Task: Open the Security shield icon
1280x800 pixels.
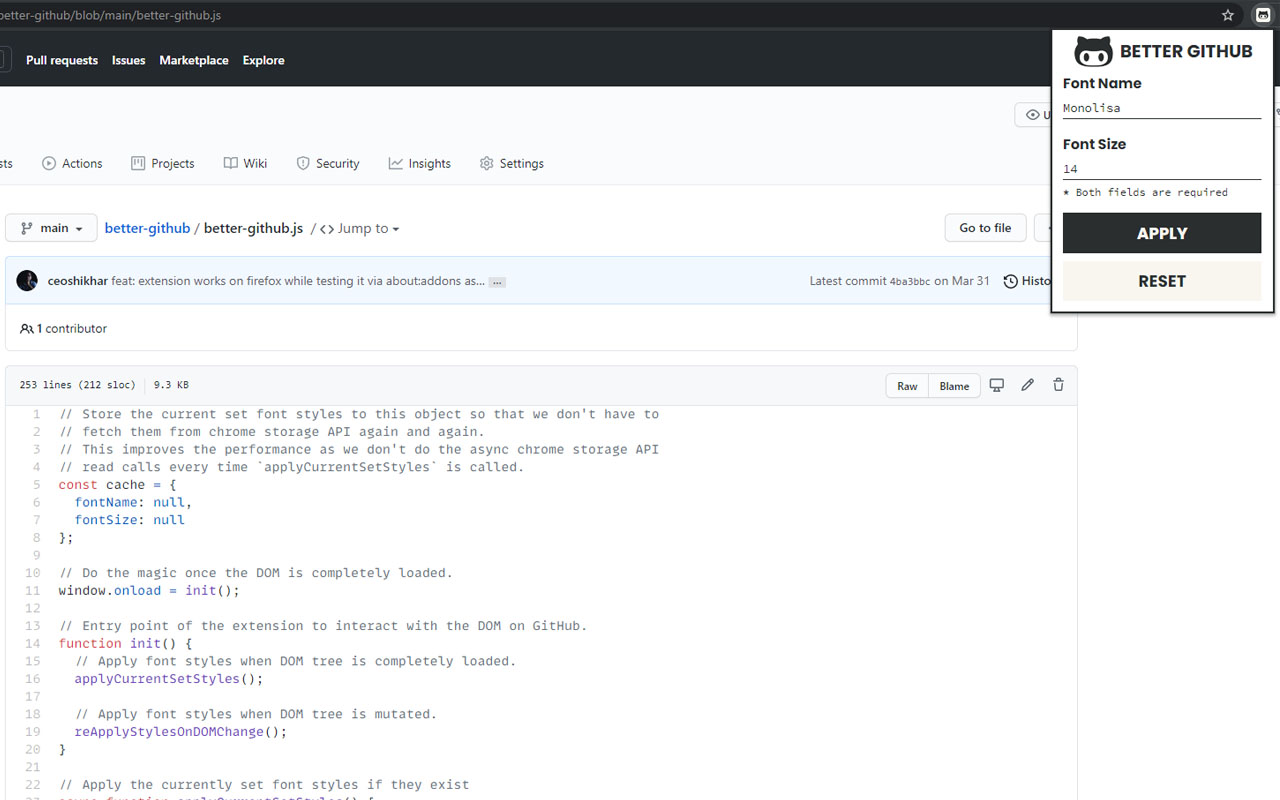Action: 301,163
